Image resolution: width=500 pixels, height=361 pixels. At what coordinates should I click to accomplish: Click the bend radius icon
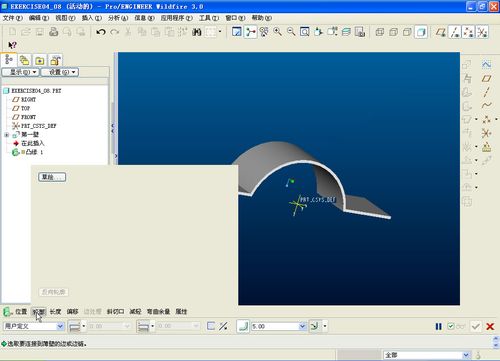(x=243, y=326)
